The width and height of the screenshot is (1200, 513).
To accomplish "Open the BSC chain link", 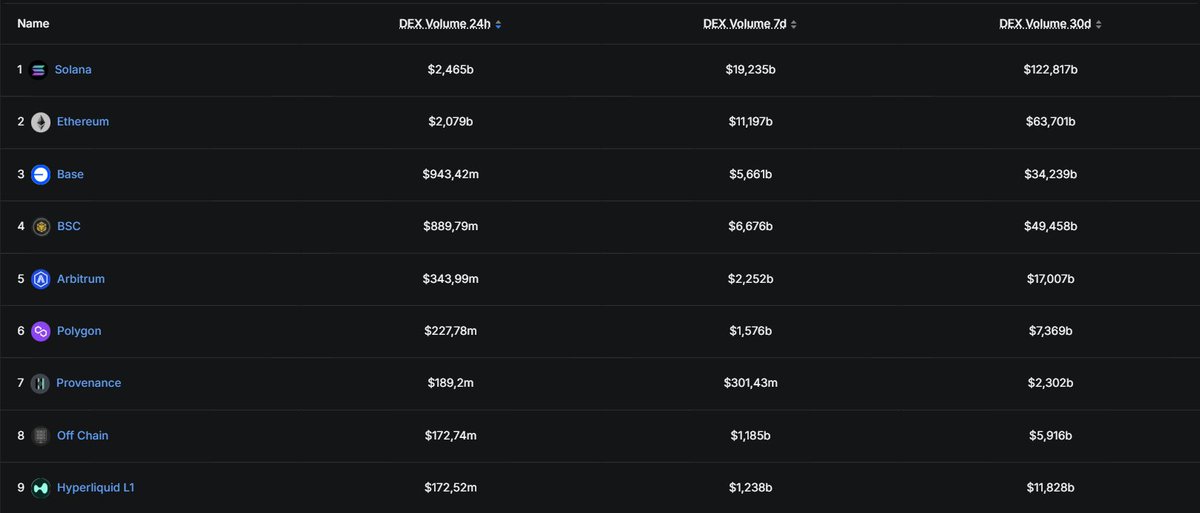I will tap(69, 226).
